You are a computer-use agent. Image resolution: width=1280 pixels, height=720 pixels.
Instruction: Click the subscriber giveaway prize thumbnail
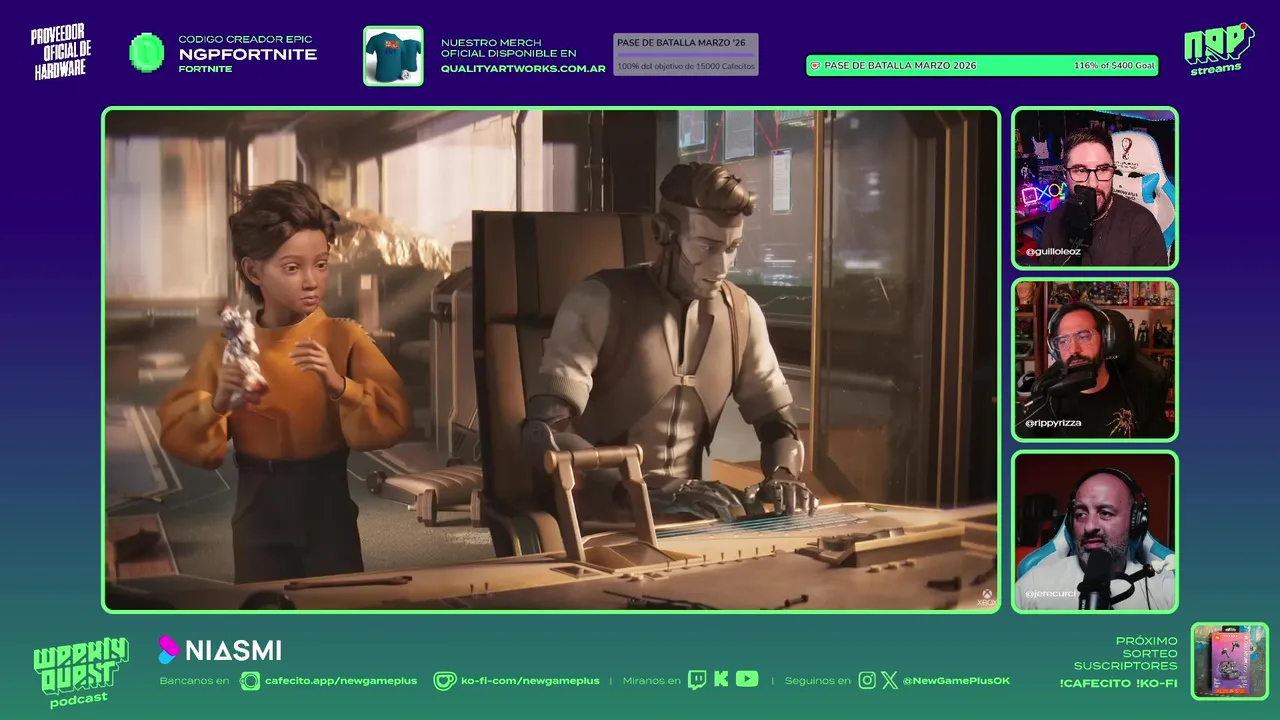point(1230,661)
